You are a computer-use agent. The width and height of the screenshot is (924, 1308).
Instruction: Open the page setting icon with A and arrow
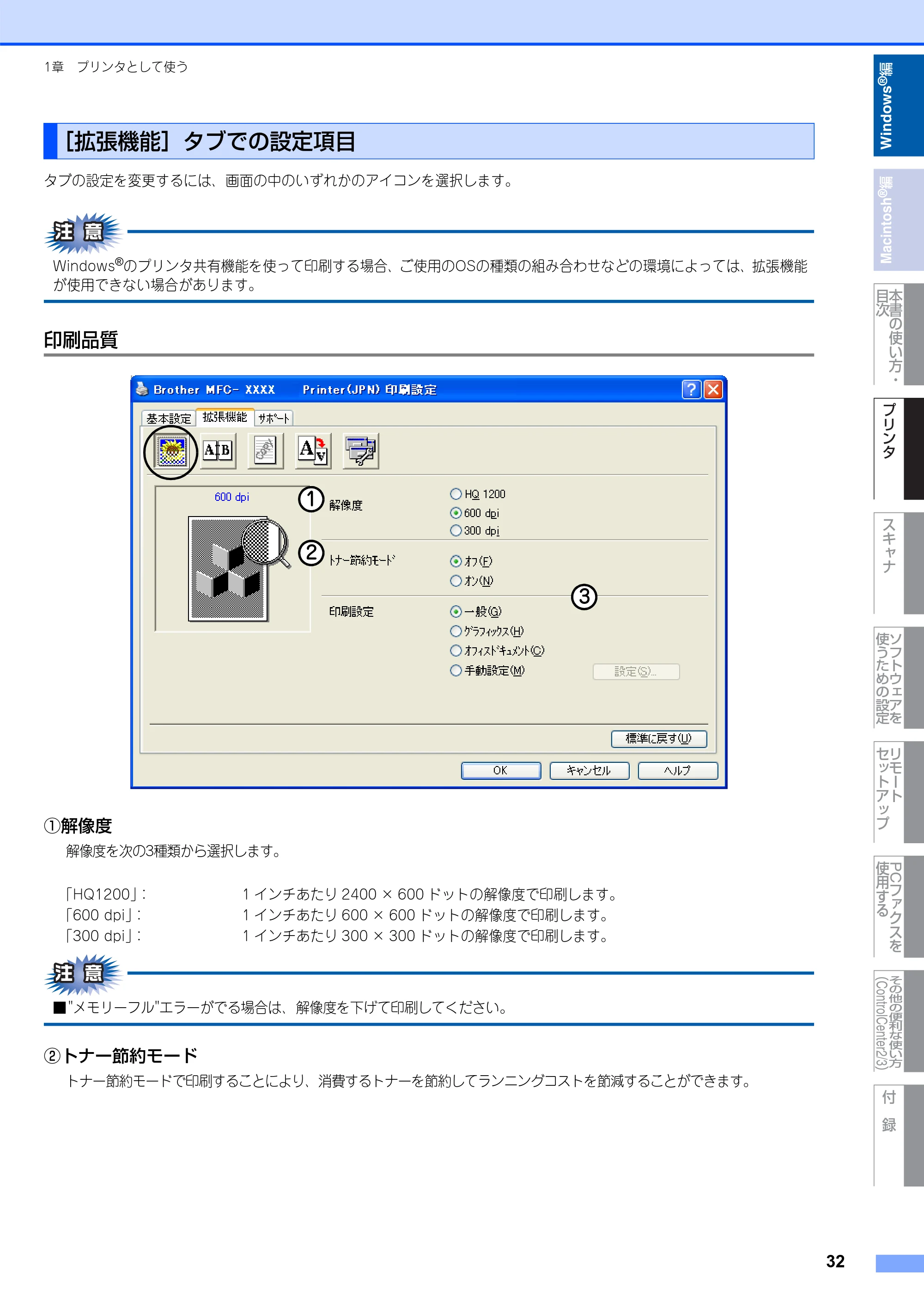click(313, 450)
